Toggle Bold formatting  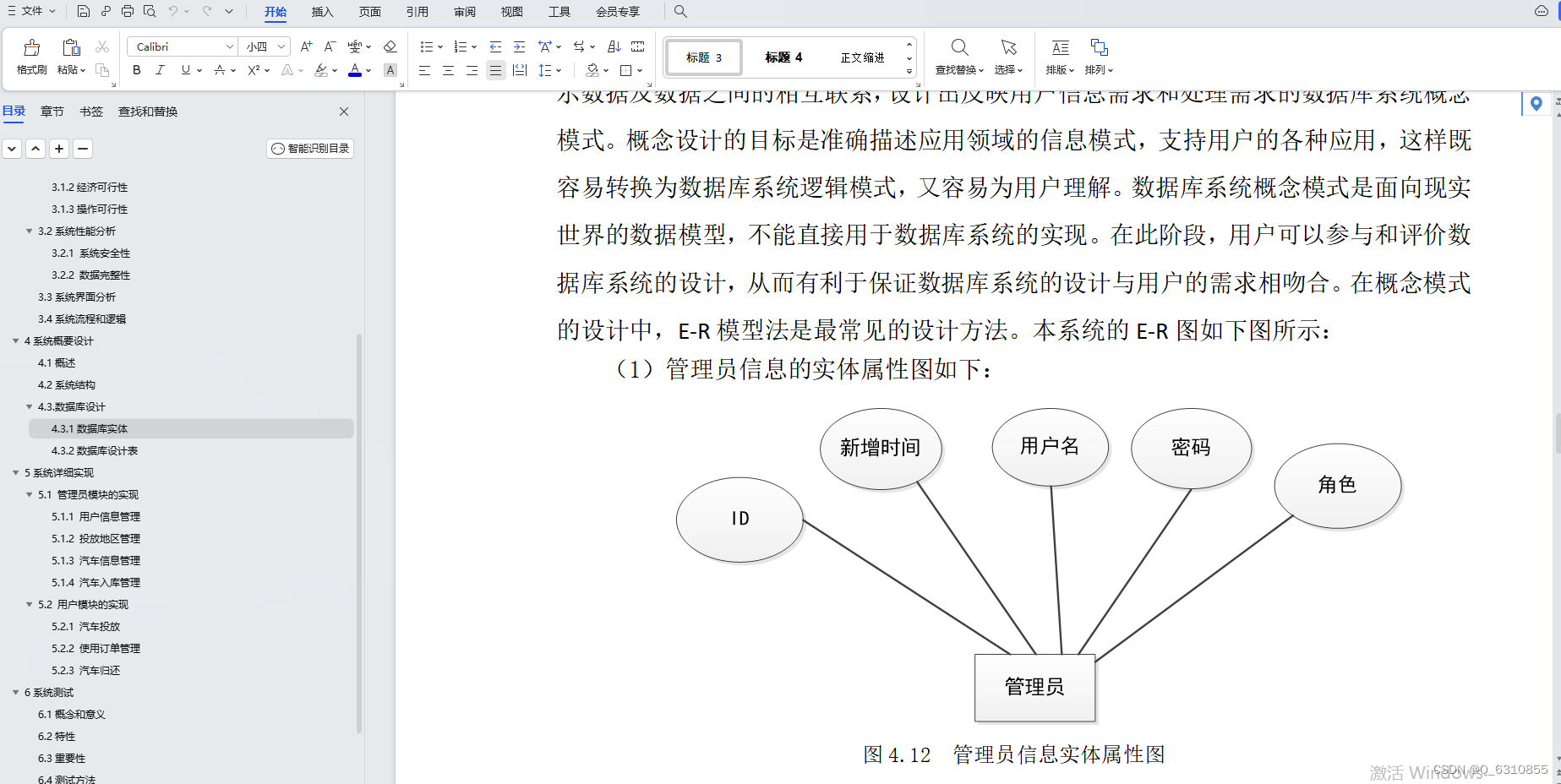pyautogui.click(x=137, y=70)
